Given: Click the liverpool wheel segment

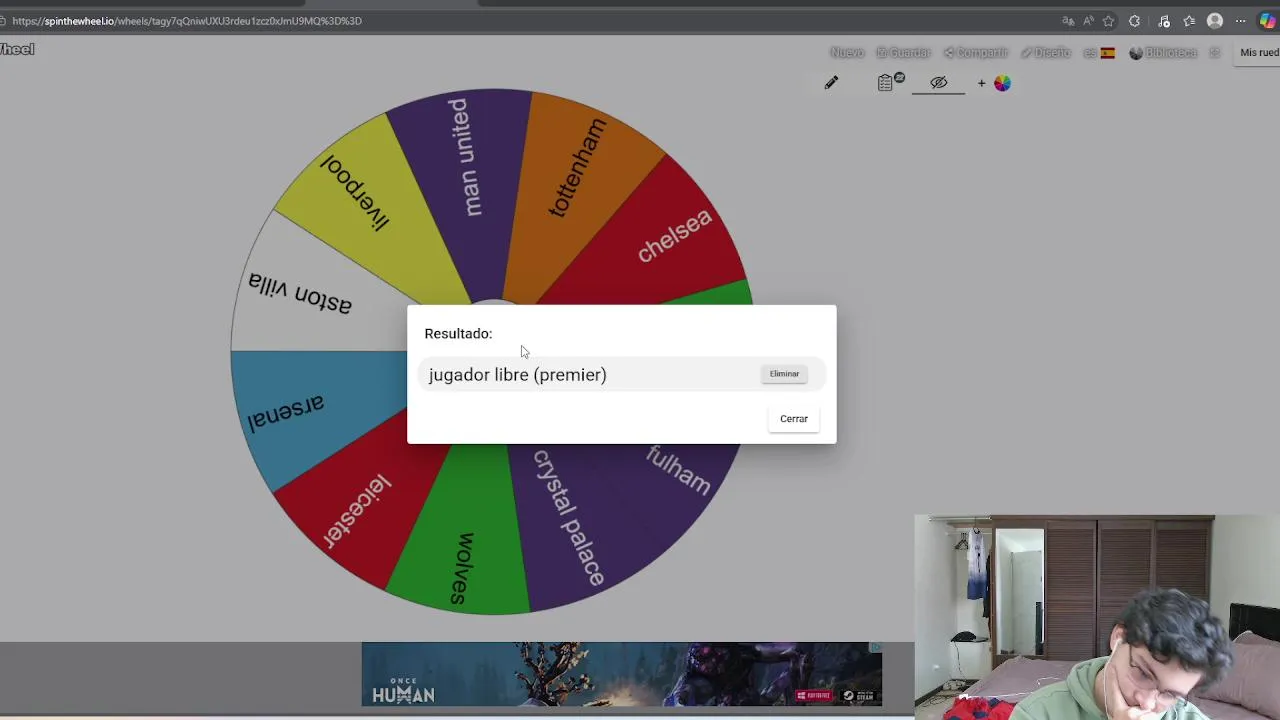Looking at the screenshot, I should pos(354,193).
